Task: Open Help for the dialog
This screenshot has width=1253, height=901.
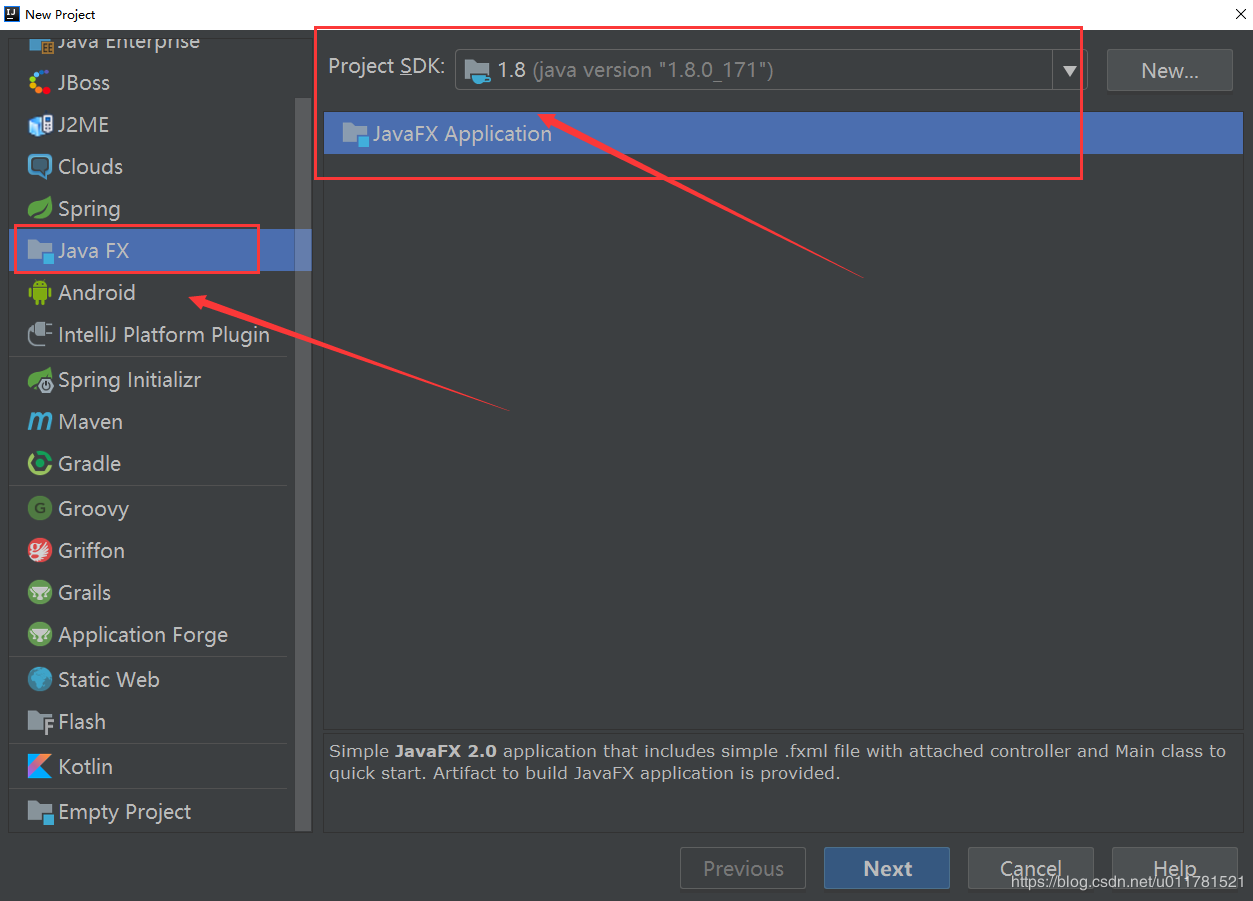Action: coord(1175,869)
